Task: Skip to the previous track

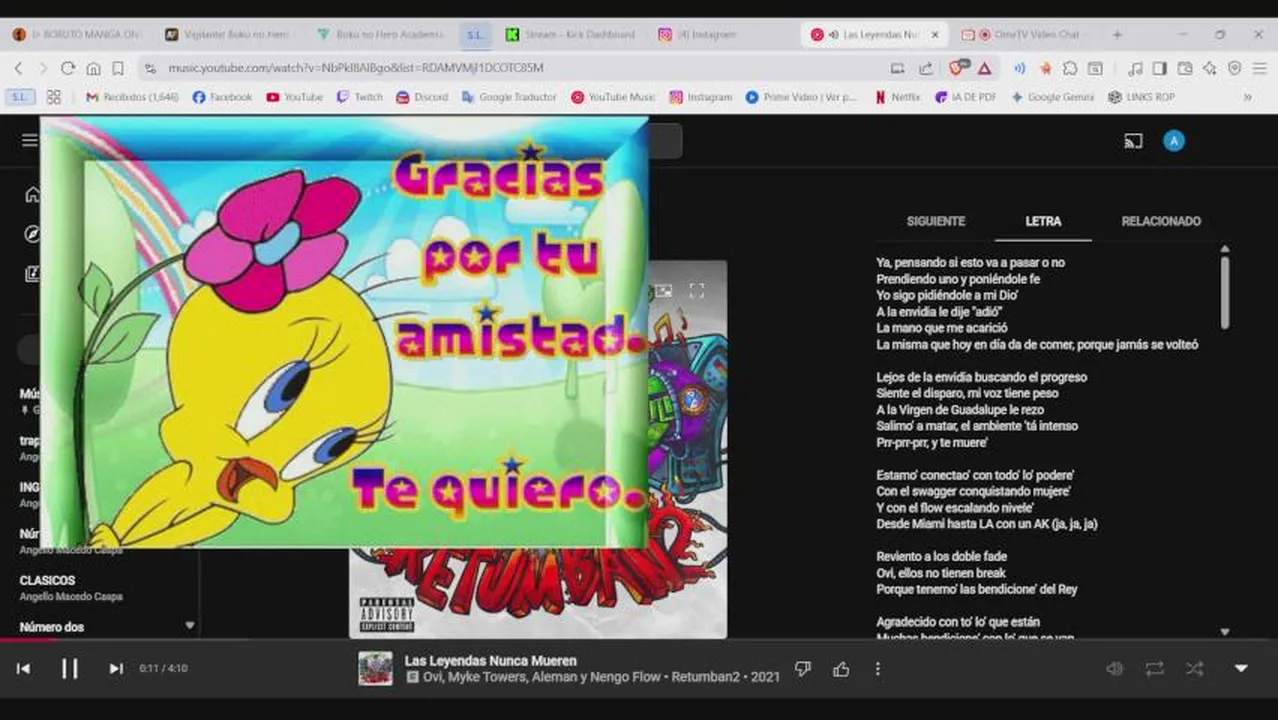Action: (23, 668)
